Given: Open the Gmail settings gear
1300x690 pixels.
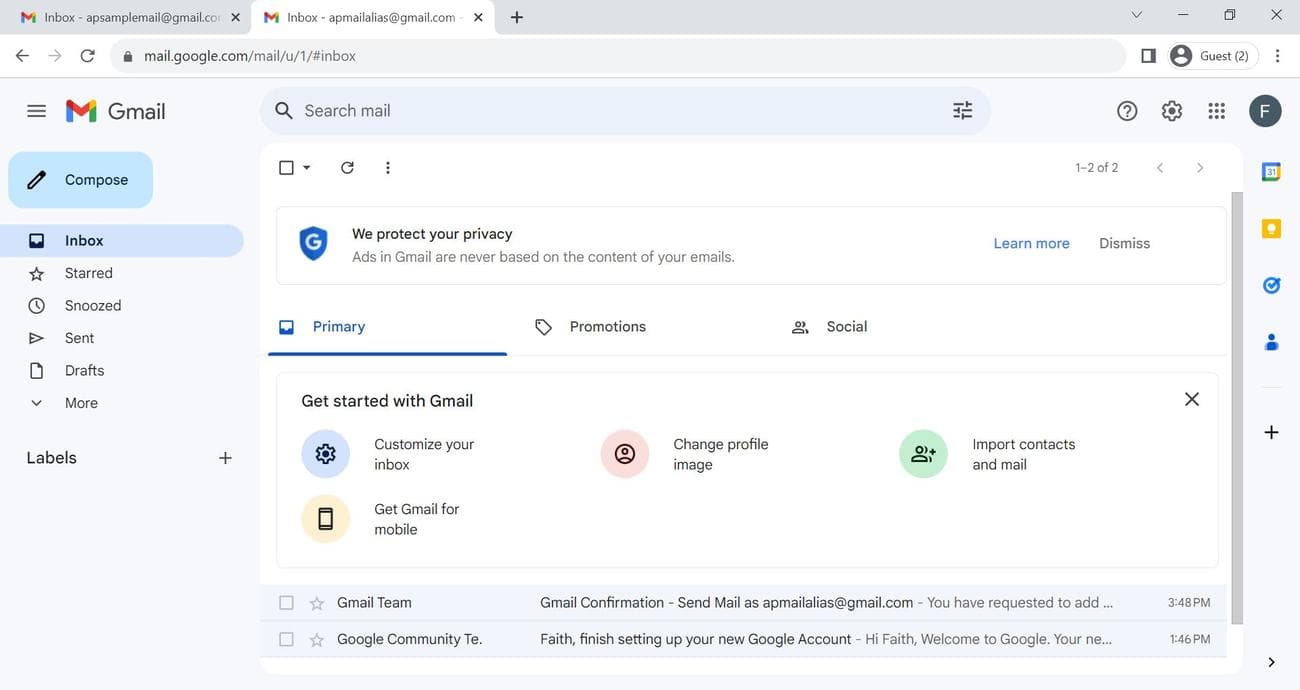Looking at the screenshot, I should 1171,110.
